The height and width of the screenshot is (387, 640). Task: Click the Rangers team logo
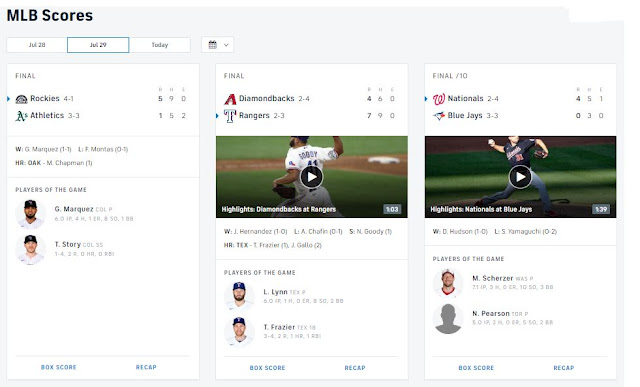230,116
